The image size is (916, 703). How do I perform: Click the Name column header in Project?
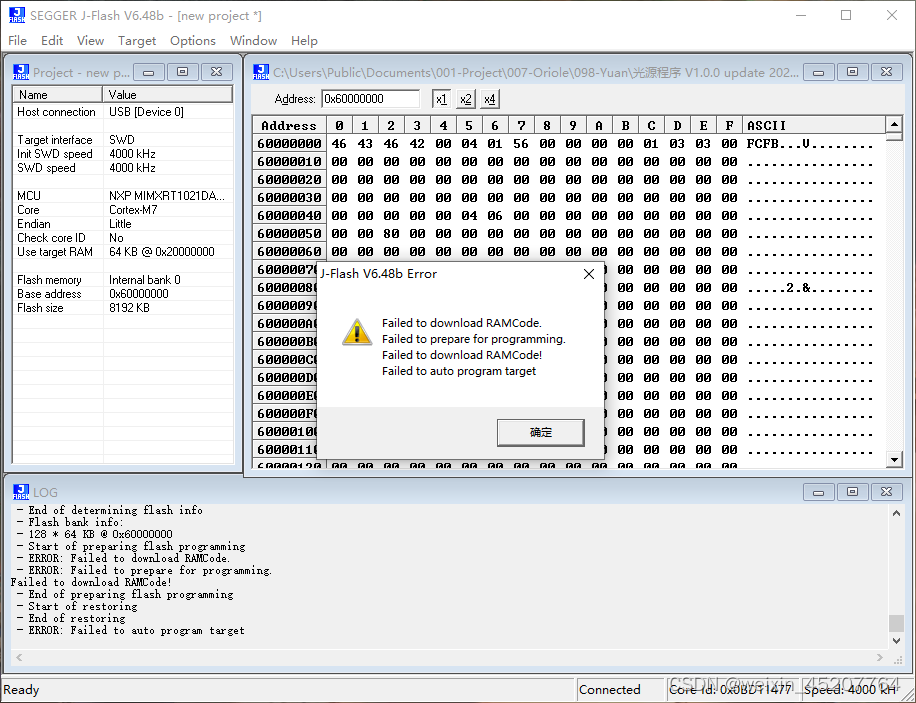tap(58, 95)
